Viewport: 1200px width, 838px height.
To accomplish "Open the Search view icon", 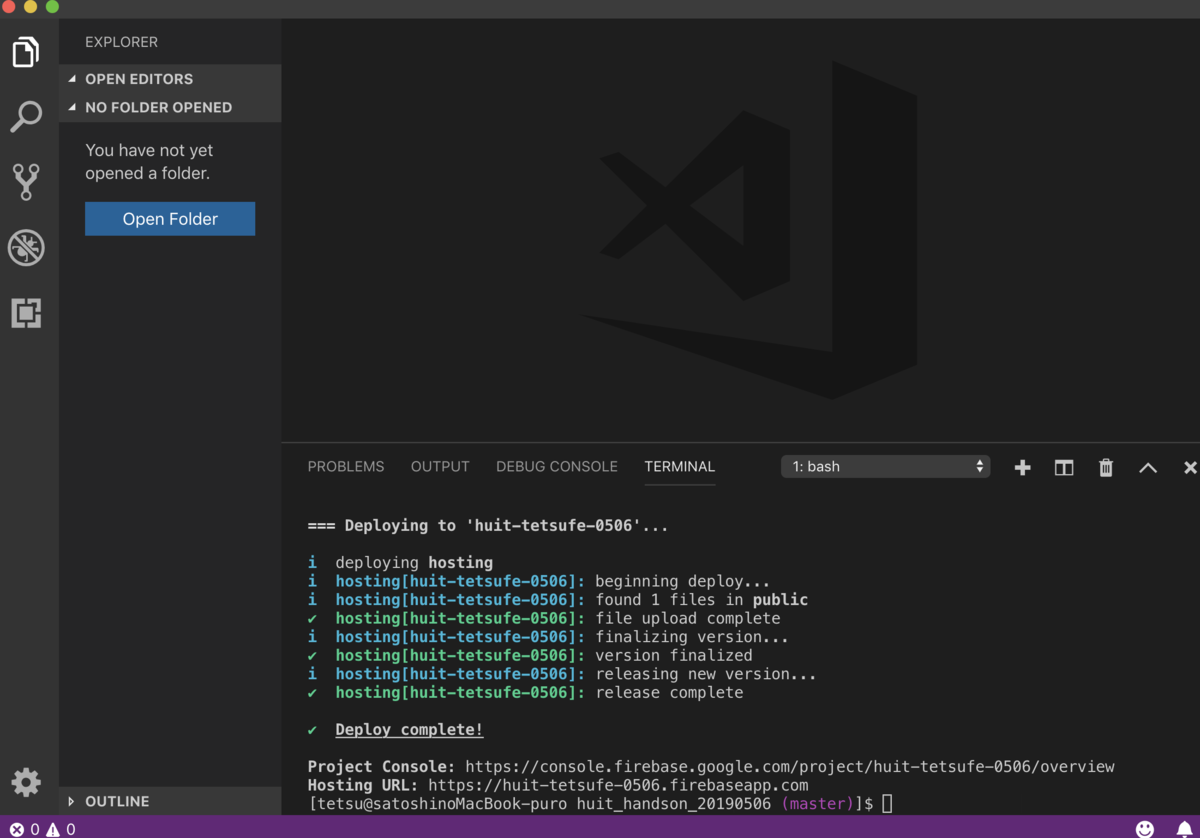I will (x=26, y=116).
